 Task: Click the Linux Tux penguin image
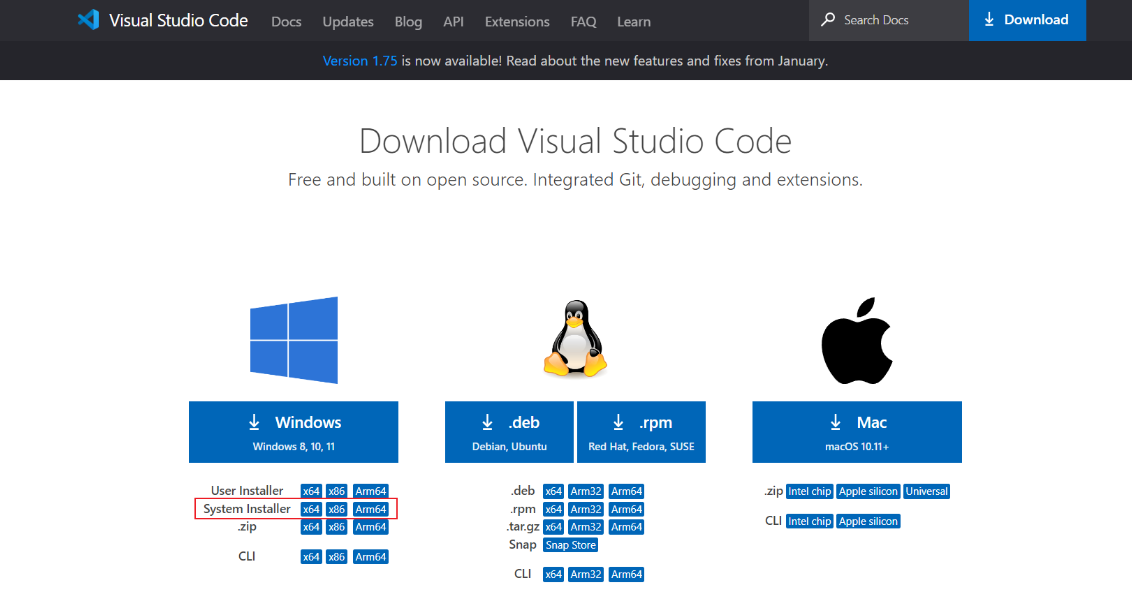click(575, 338)
